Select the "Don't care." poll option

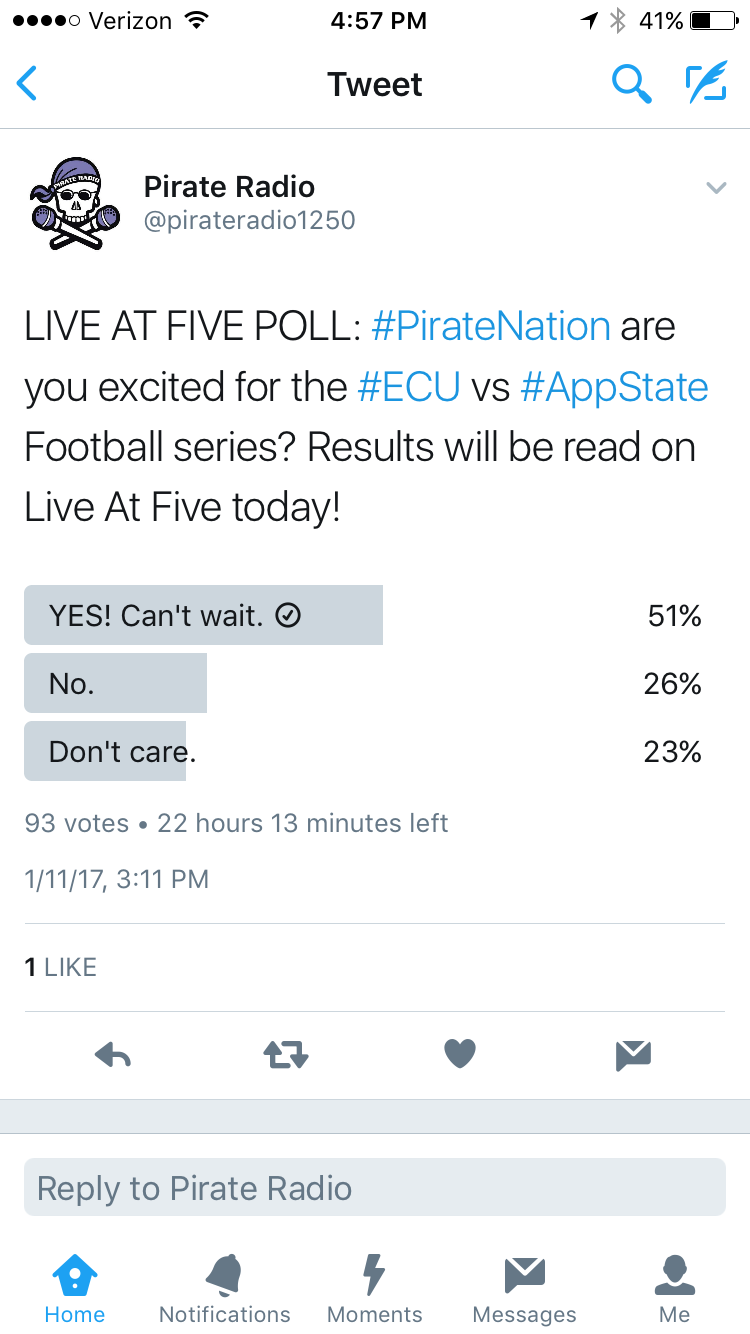click(x=106, y=751)
